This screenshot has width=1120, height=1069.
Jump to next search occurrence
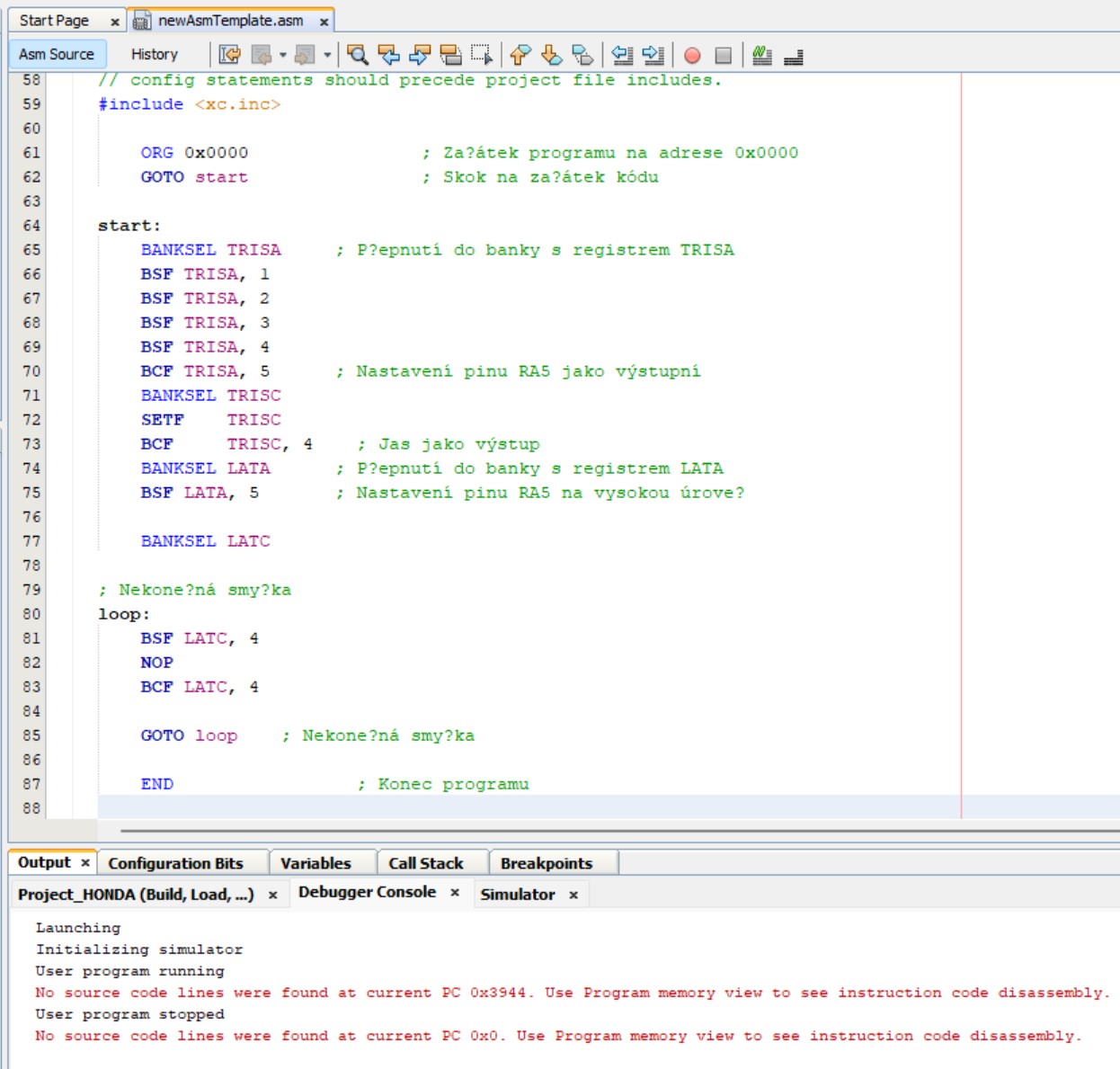click(x=420, y=55)
